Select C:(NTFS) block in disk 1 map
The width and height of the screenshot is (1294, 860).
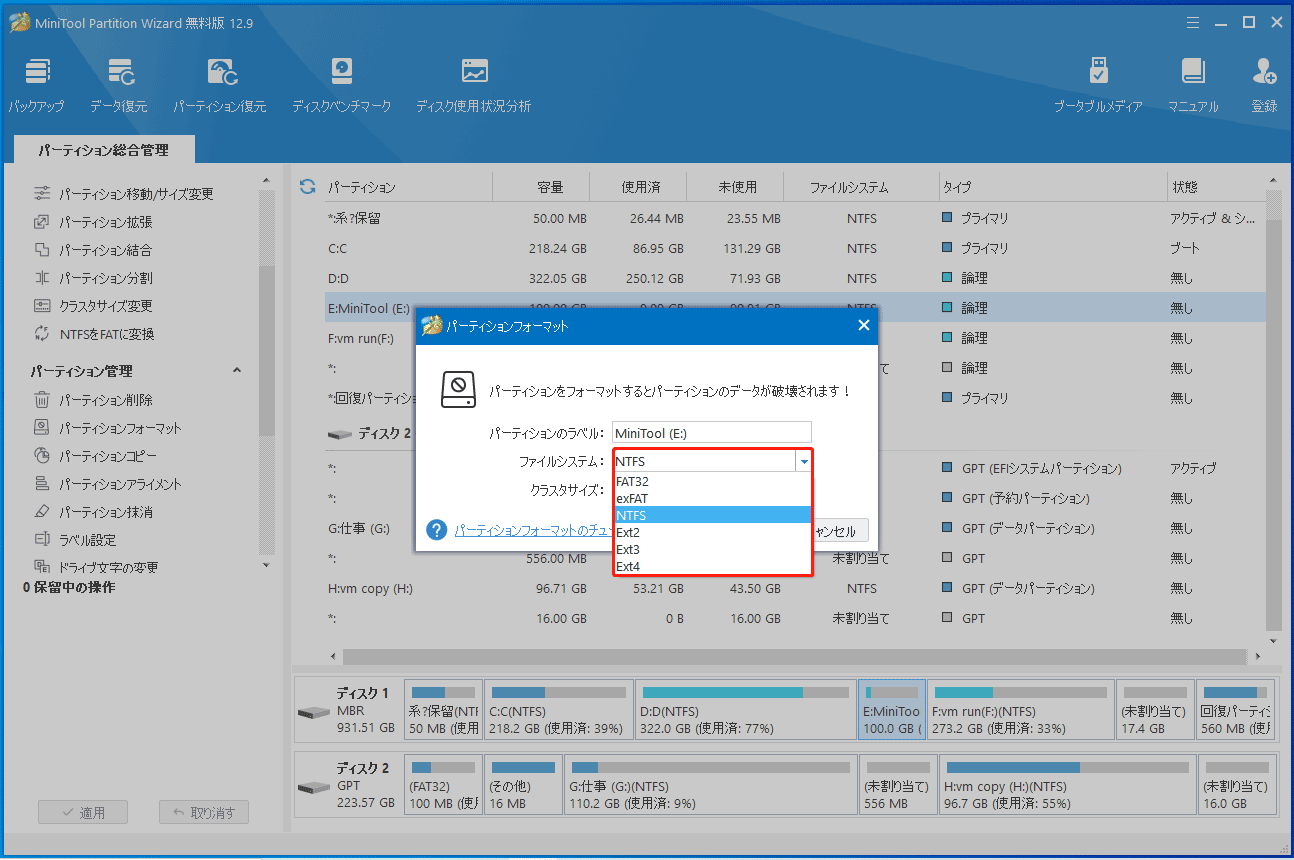[x=558, y=709]
